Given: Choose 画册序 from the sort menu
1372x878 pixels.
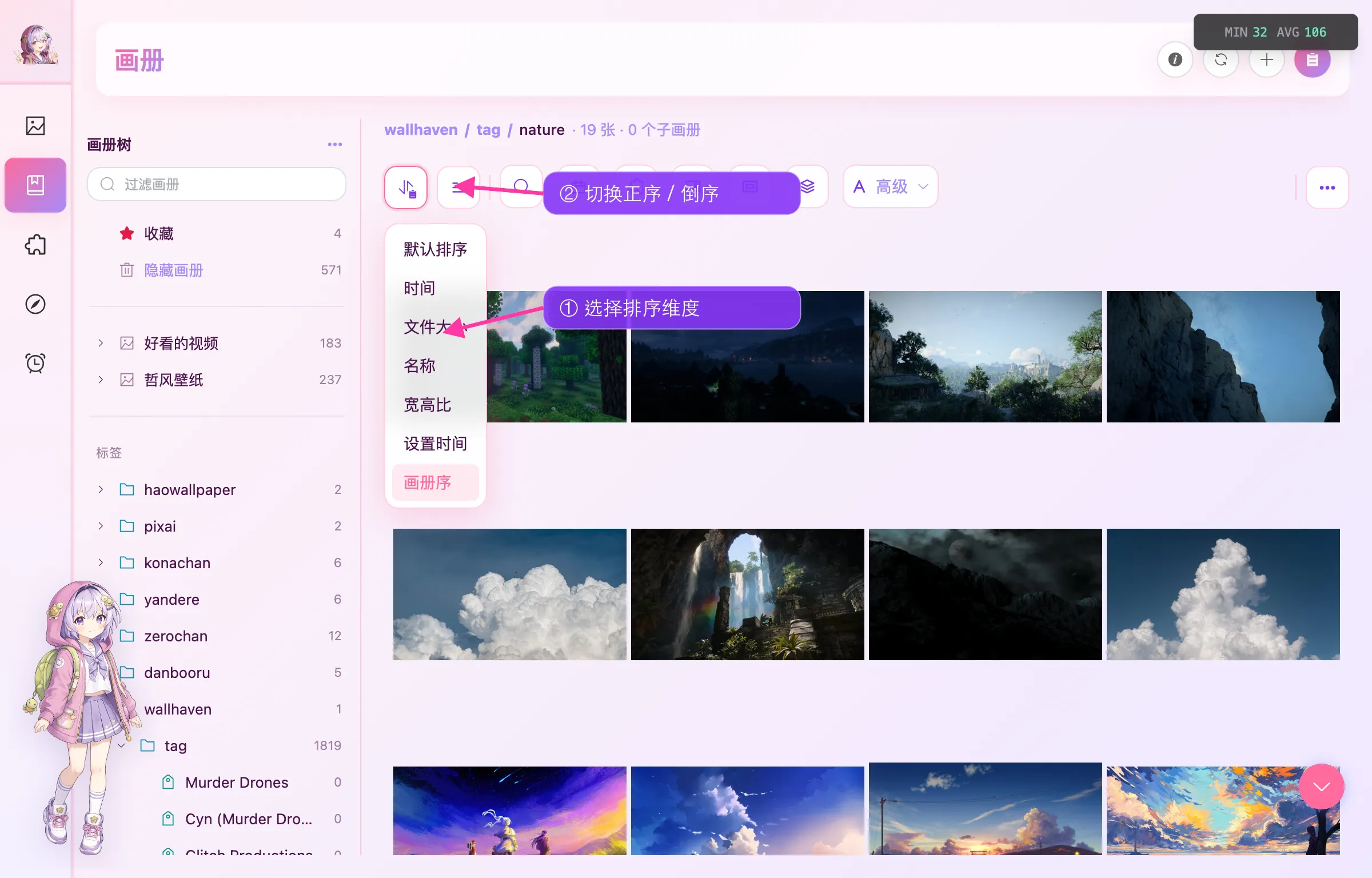Looking at the screenshot, I should (x=436, y=482).
